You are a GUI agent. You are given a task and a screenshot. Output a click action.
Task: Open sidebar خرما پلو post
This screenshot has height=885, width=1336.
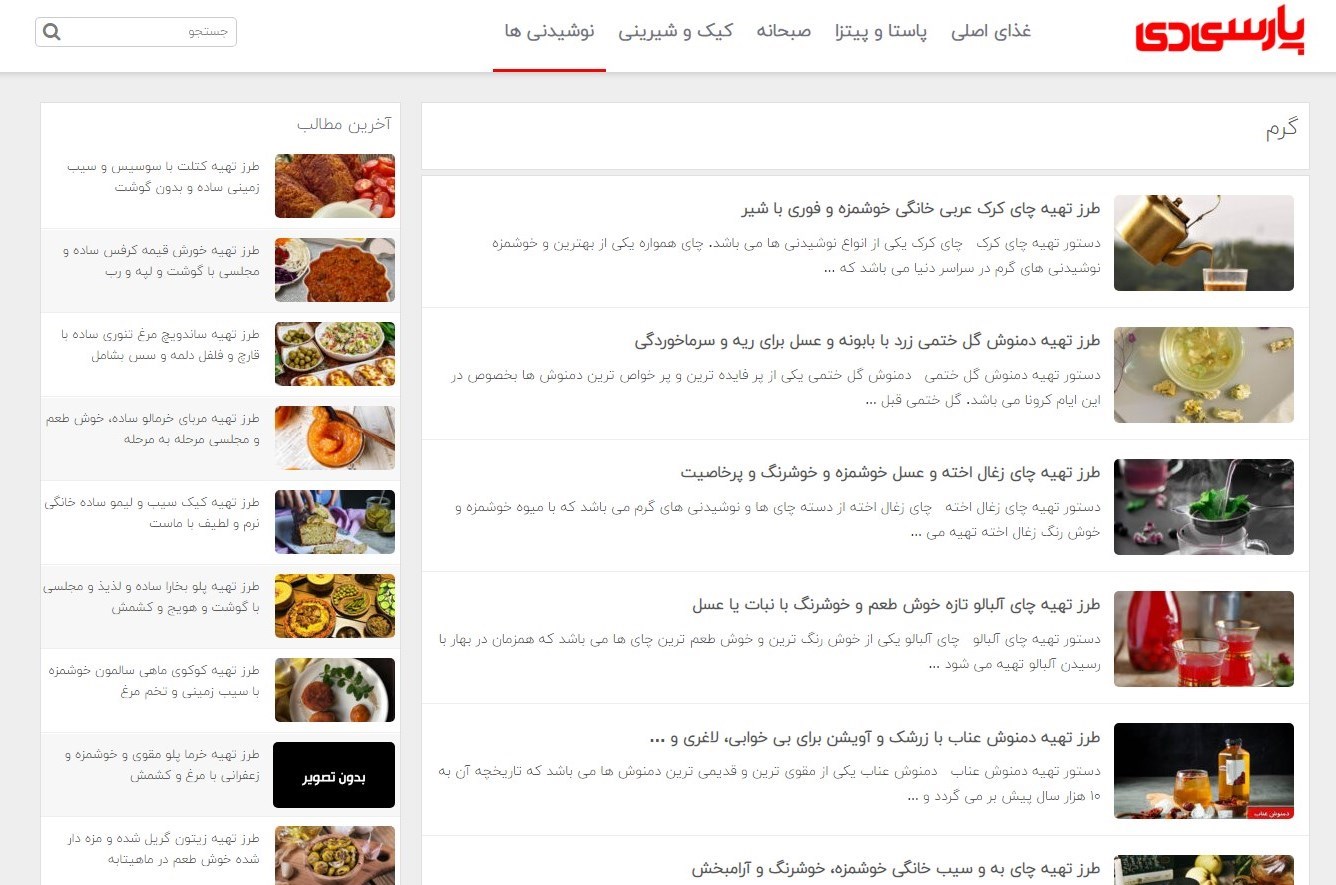[162, 764]
